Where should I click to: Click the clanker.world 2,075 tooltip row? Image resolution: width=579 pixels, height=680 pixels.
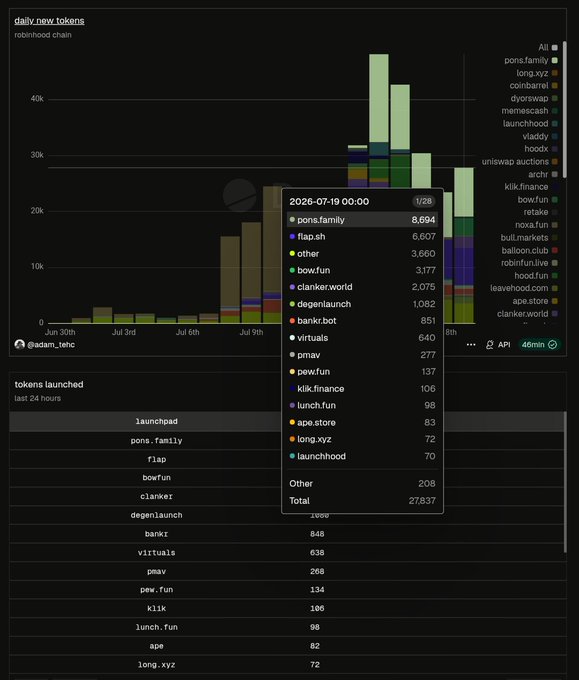(x=362, y=287)
